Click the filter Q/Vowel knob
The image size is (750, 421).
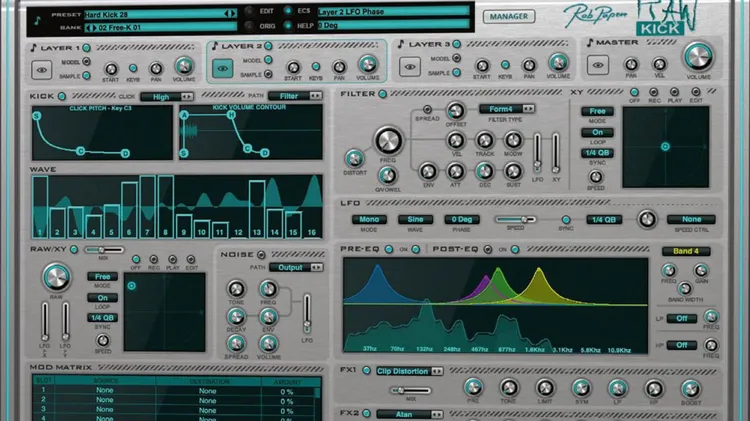(x=387, y=176)
